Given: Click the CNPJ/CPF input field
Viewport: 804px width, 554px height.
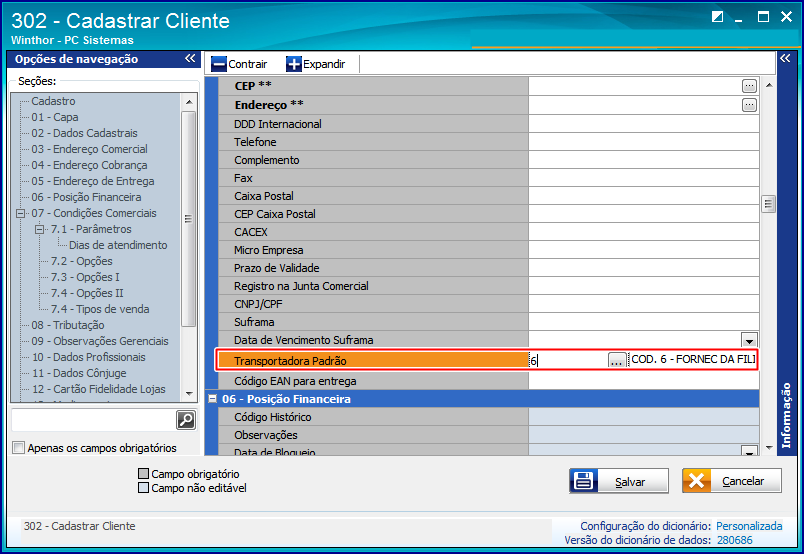Looking at the screenshot, I should point(644,304).
